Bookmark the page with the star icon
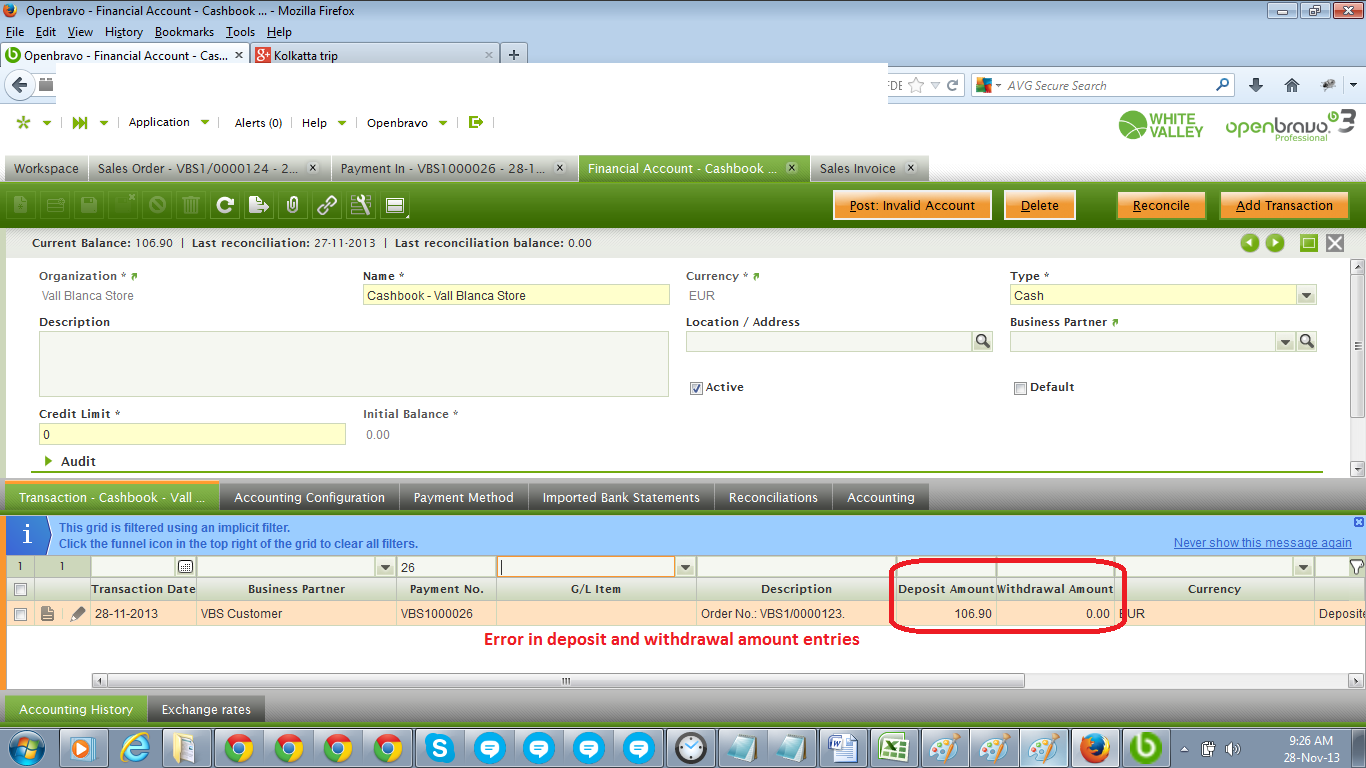This screenshot has height=768, width=1366. tap(917, 86)
